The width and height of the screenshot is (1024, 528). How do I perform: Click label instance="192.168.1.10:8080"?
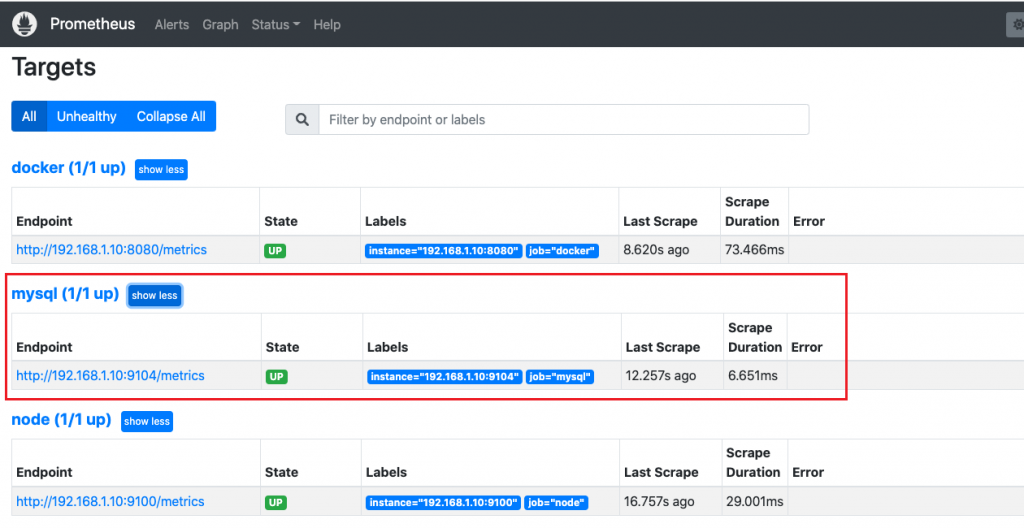point(443,251)
